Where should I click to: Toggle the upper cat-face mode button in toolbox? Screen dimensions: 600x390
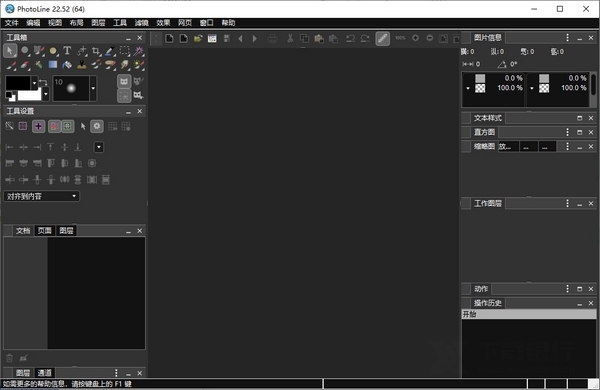(124, 81)
